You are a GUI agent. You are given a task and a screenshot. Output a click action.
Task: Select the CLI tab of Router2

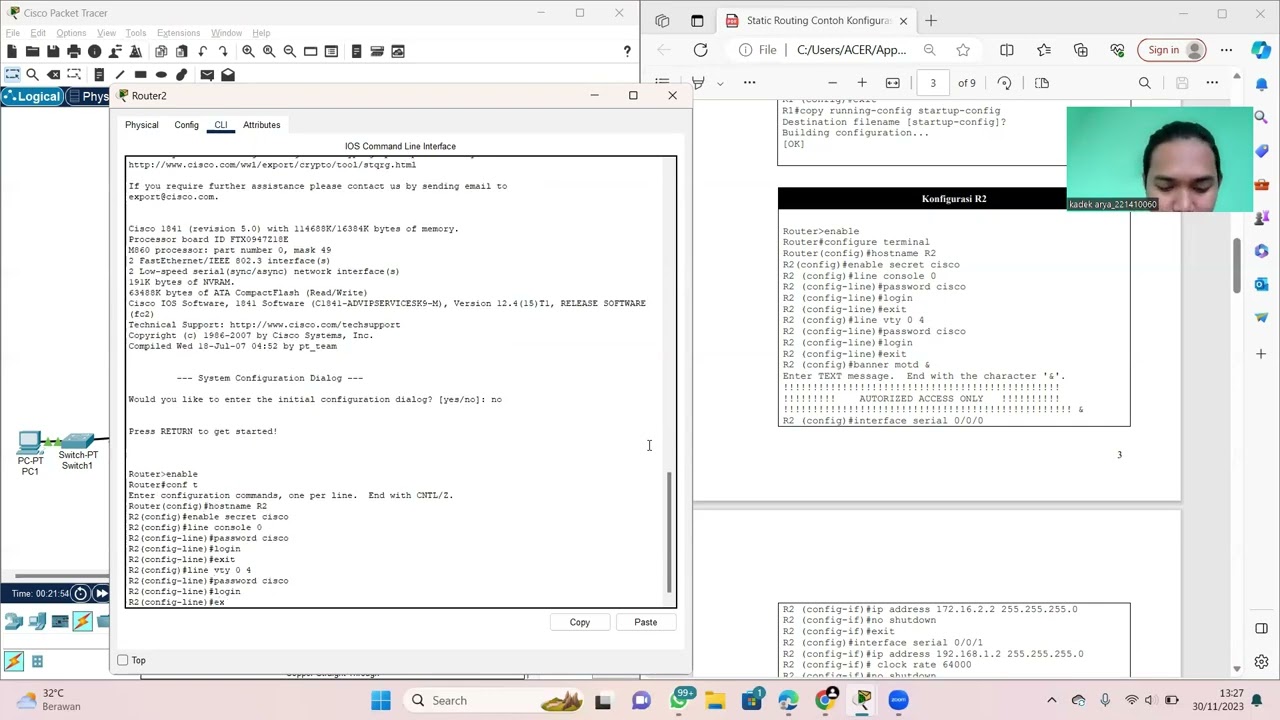pyautogui.click(x=220, y=125)
